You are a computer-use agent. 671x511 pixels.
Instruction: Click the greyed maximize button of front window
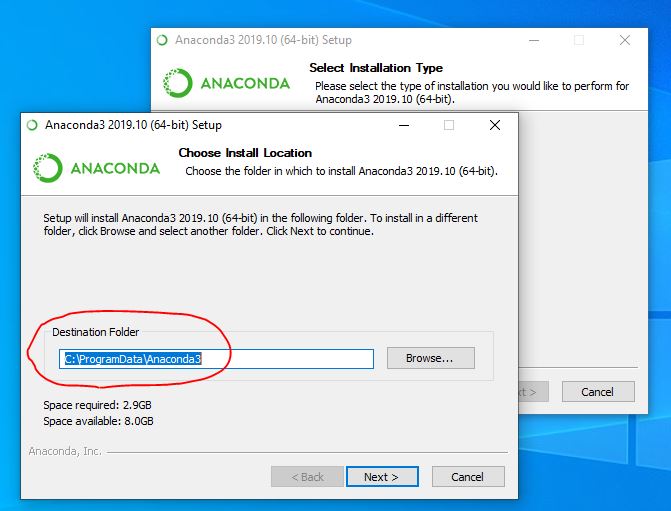point(449,125)
